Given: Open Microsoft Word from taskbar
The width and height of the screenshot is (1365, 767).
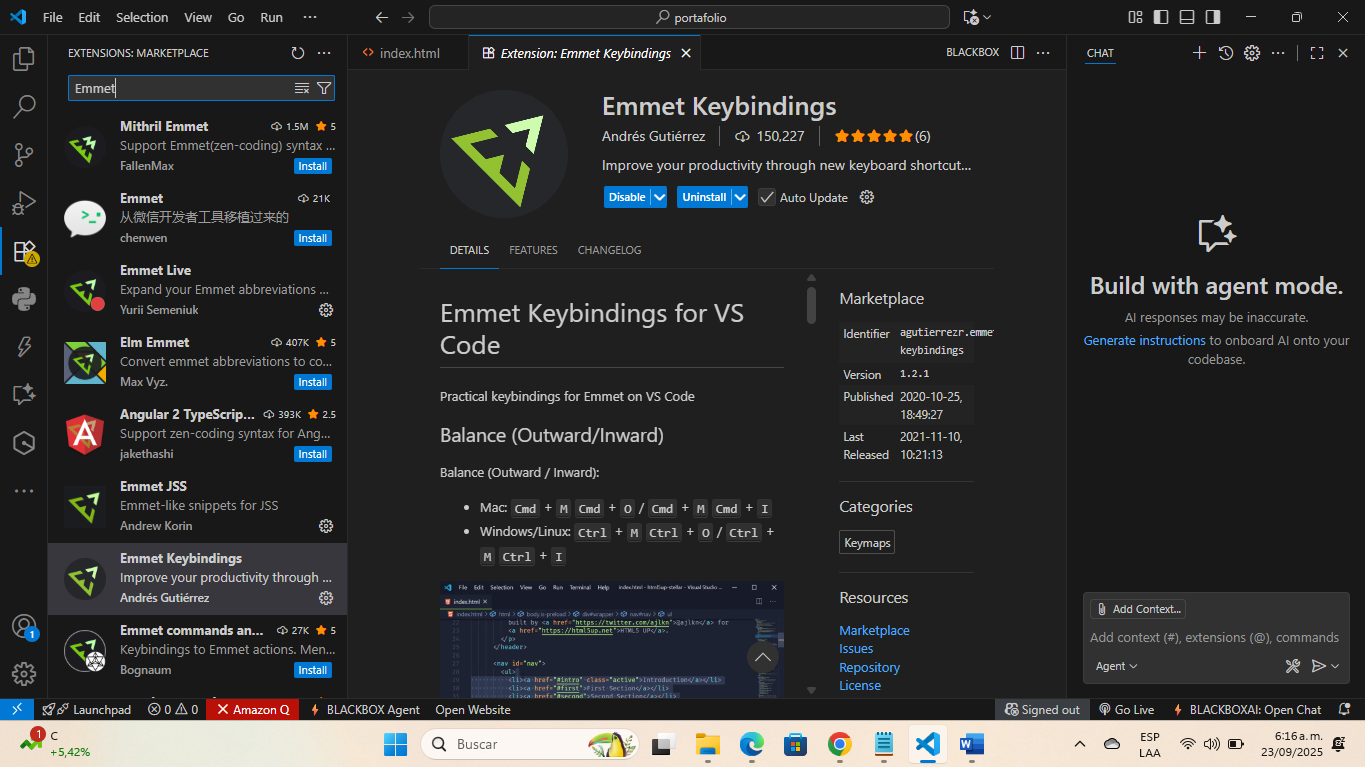Looking at the screenshot, I should pyautogui.click(x=972, y=744).
